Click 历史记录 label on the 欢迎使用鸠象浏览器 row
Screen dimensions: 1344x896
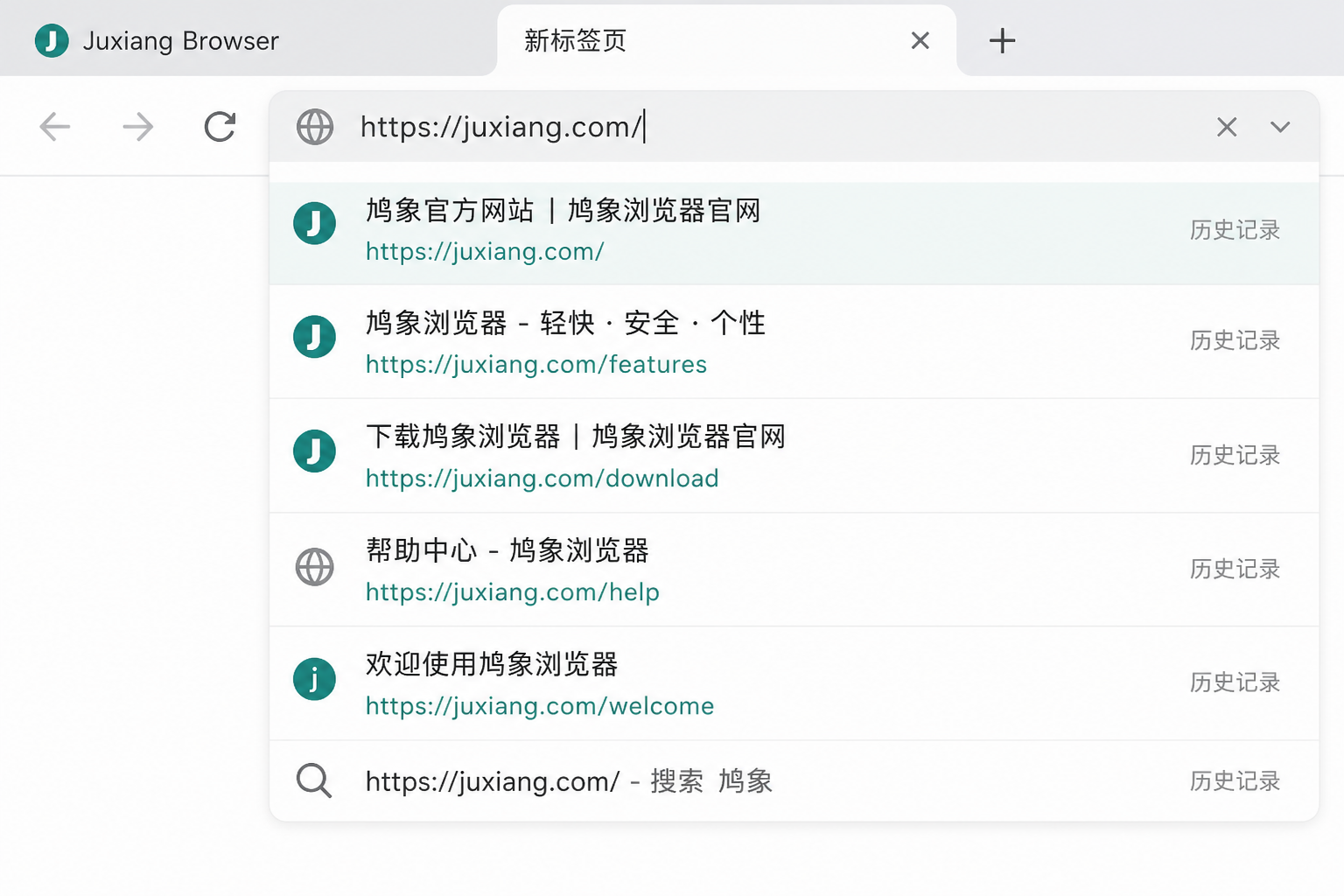click(1235, 682)
